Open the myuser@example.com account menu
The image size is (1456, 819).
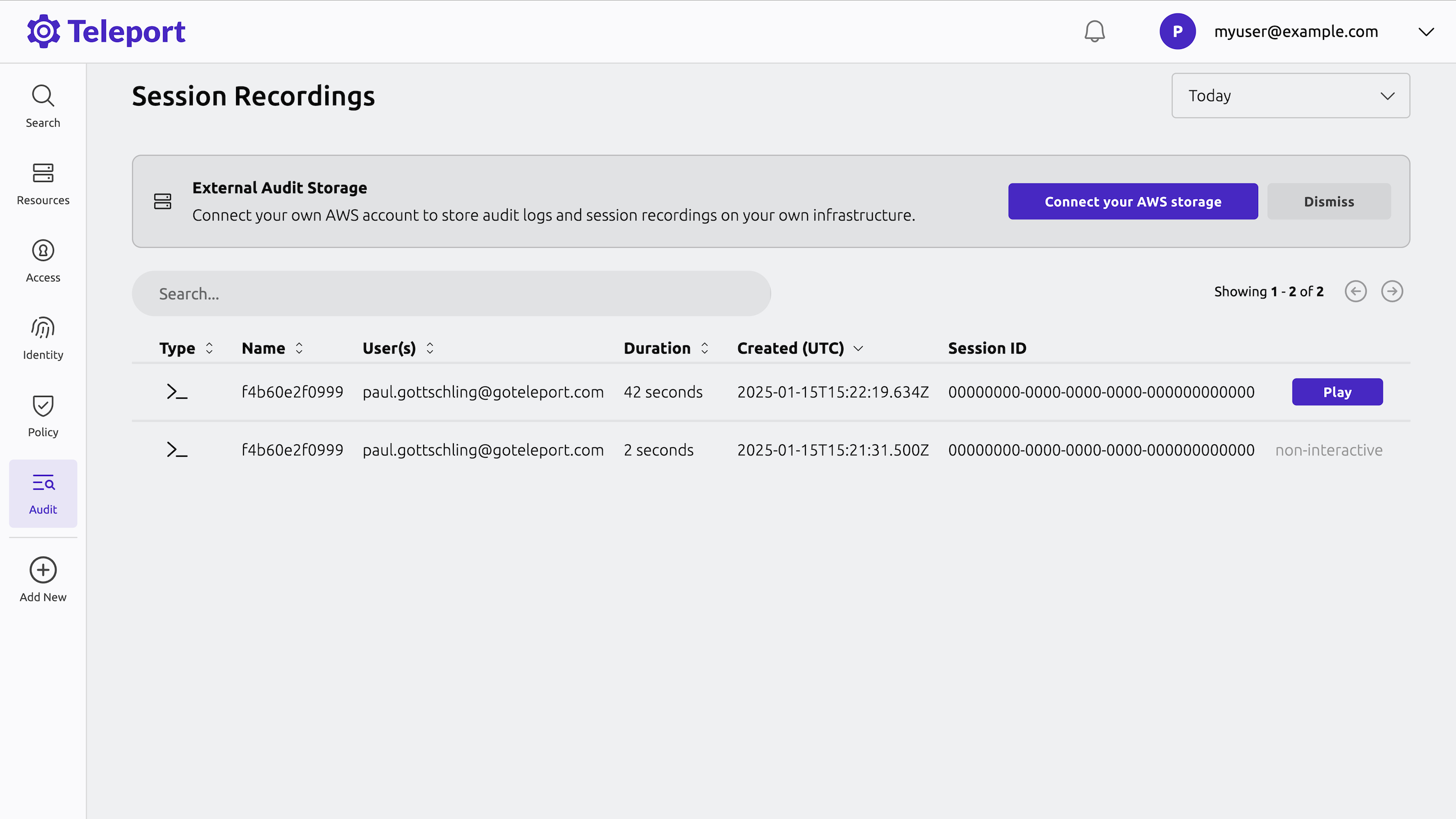(x=1296, y=31)
